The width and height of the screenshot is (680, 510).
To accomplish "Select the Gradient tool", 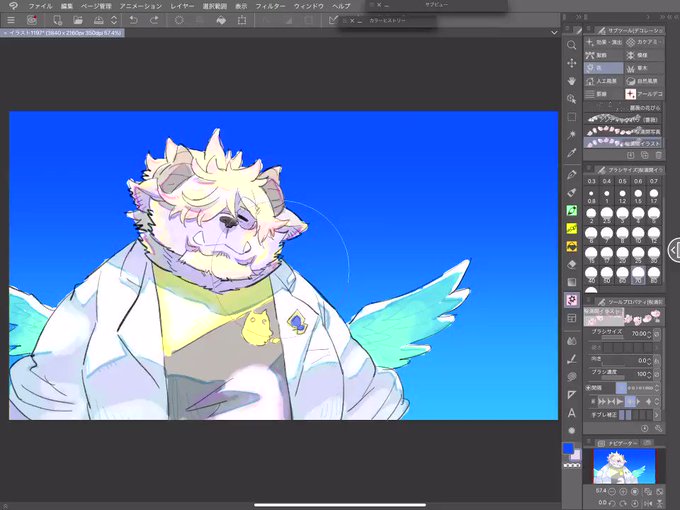I will 572,282.
